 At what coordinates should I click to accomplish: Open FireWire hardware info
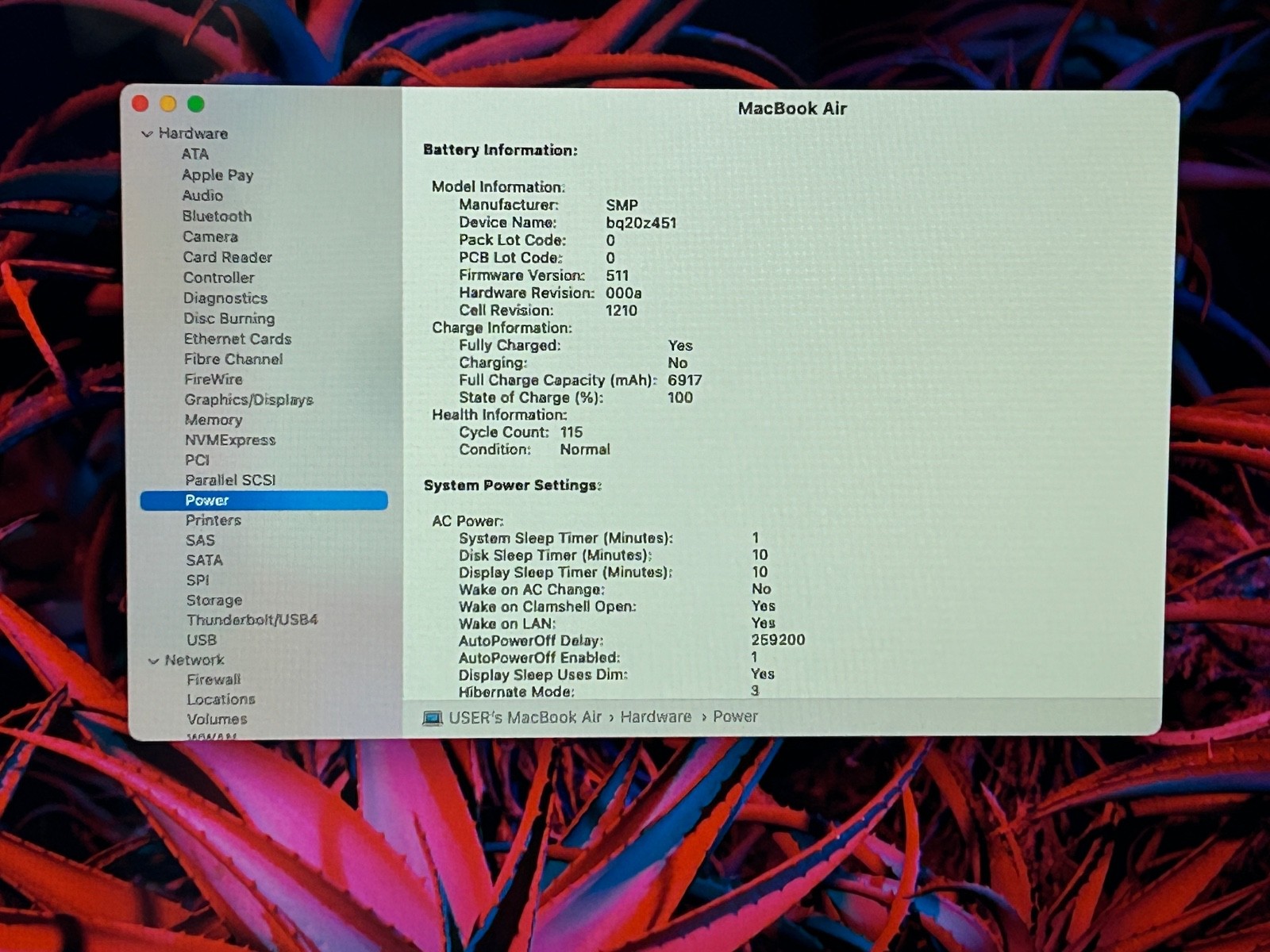[x=214, y=379]
